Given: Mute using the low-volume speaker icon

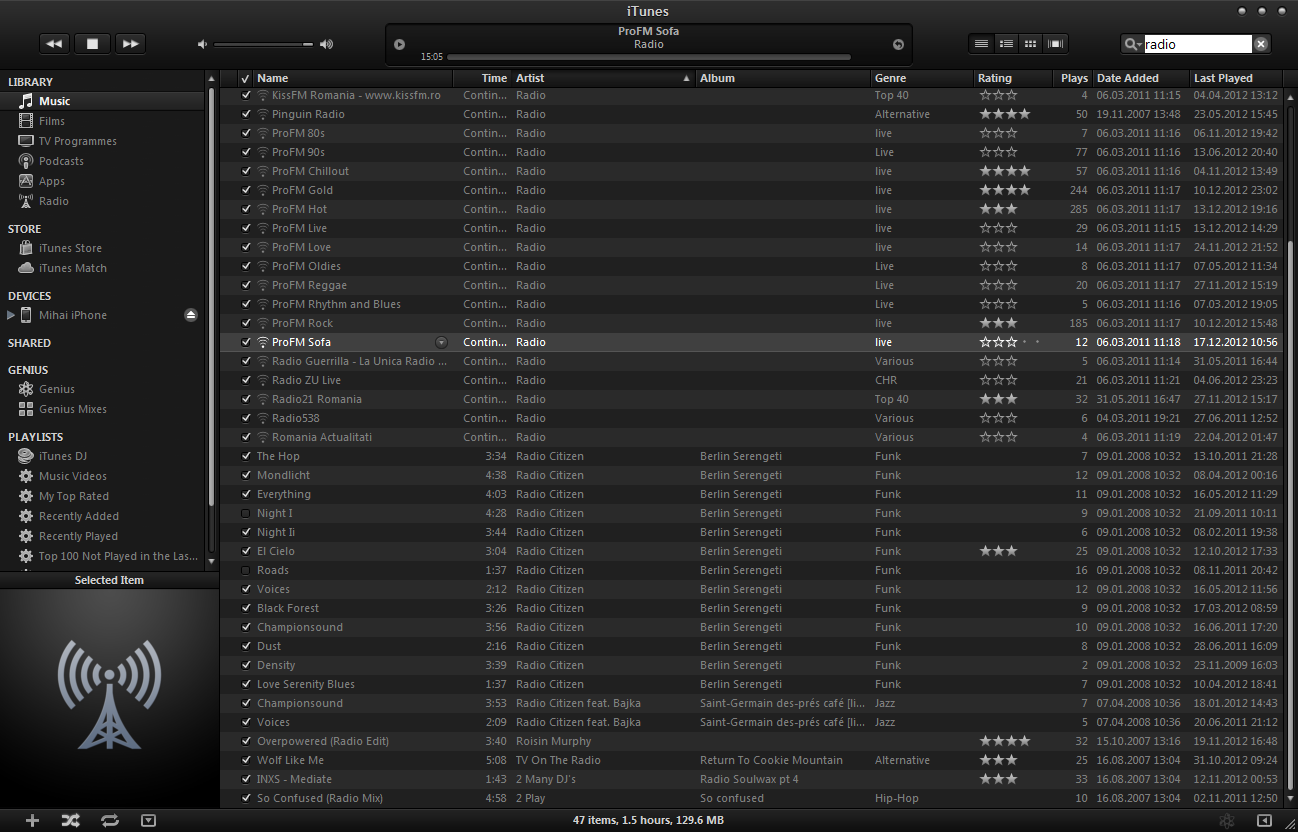Looking at the screenshot, I should point(203,44).
